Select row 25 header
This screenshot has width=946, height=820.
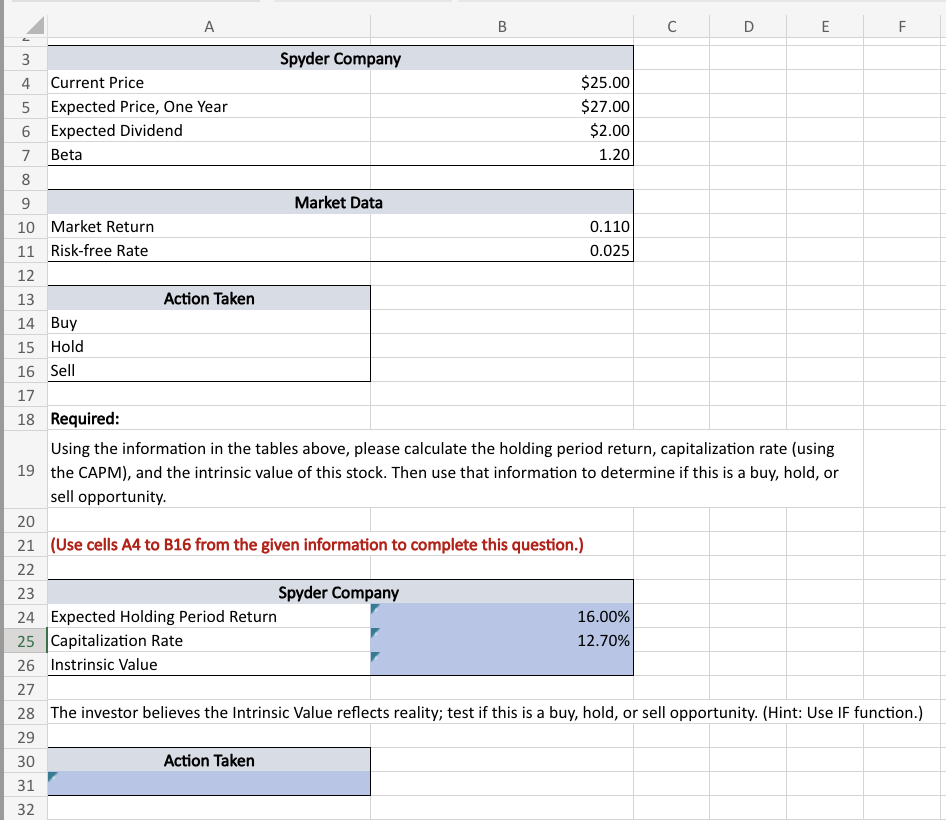(x=26, y=640)
